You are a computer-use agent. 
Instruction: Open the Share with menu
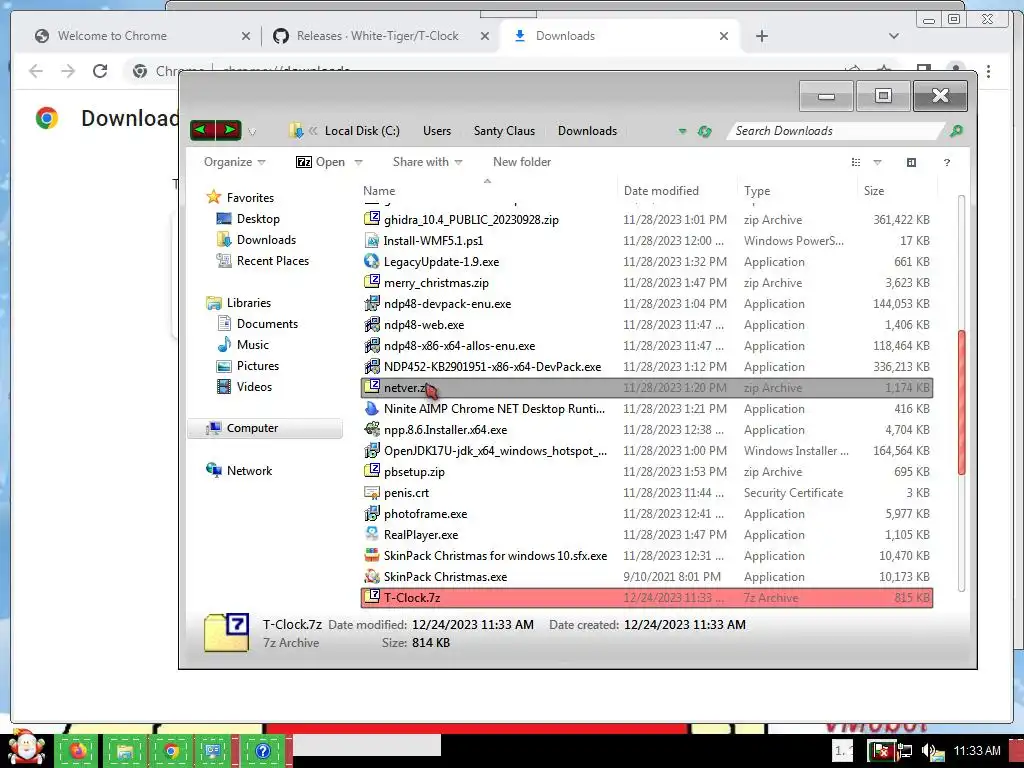pyautogui.click(x=427, y=162)
